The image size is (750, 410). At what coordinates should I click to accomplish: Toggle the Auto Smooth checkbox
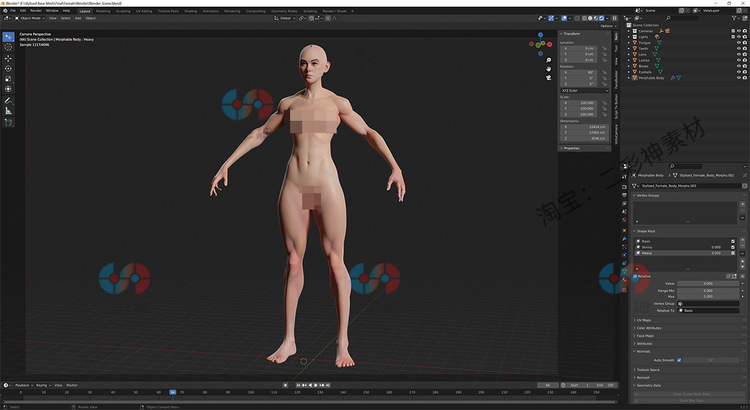click(x=679, y=360)
